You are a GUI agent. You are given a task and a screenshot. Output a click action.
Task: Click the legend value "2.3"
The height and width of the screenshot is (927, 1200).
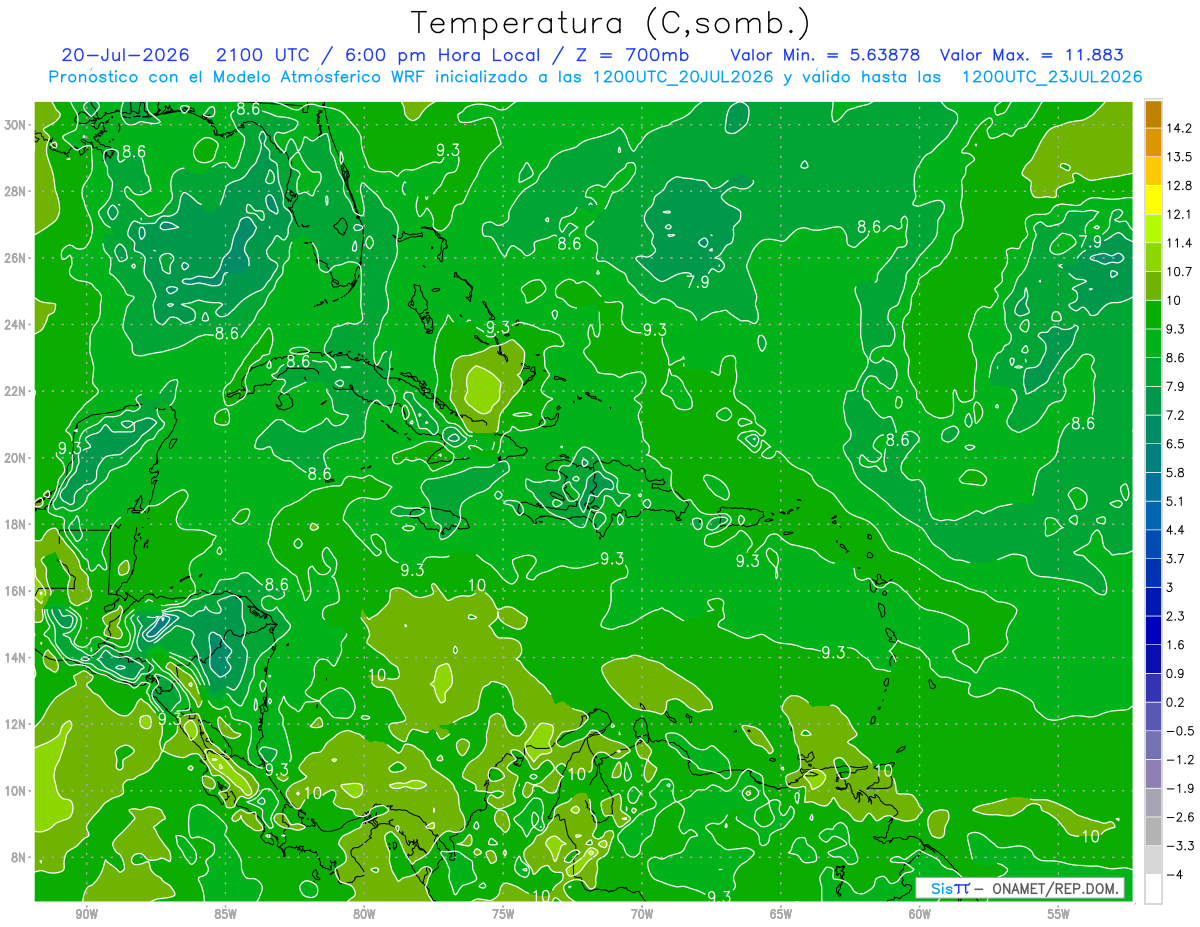1176,616
